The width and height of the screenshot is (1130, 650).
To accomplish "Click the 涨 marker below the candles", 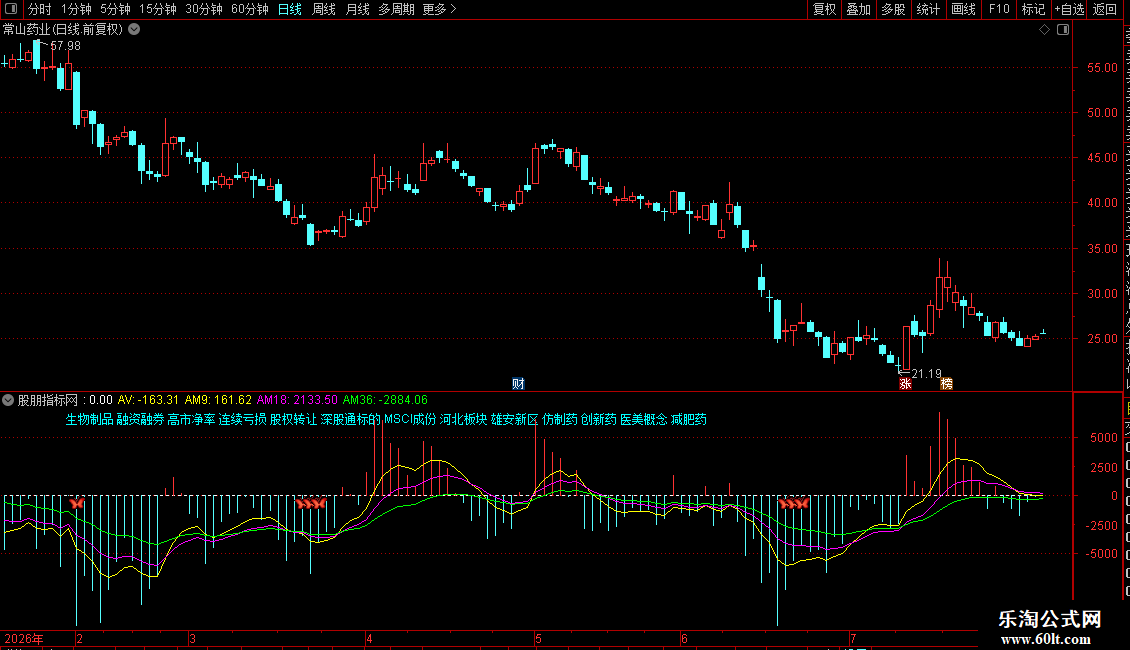I will point(905,384).
